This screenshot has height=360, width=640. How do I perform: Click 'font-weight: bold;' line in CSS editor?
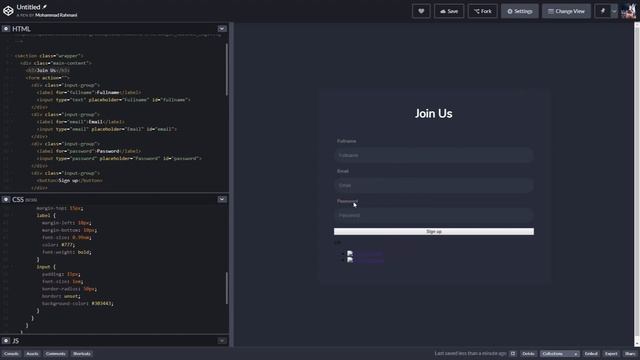(x=67, y=252)
